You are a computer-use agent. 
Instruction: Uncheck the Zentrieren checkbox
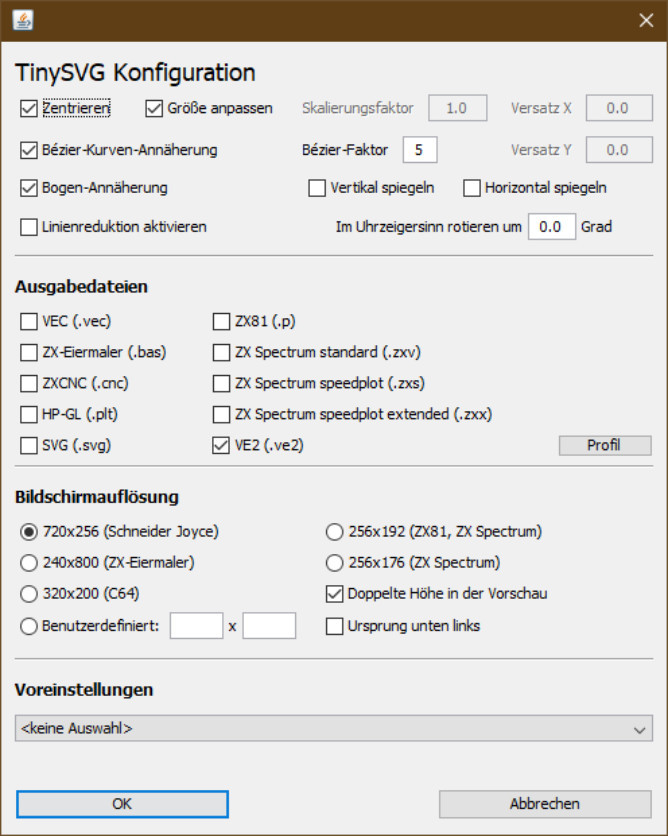(x=28, y=108)
